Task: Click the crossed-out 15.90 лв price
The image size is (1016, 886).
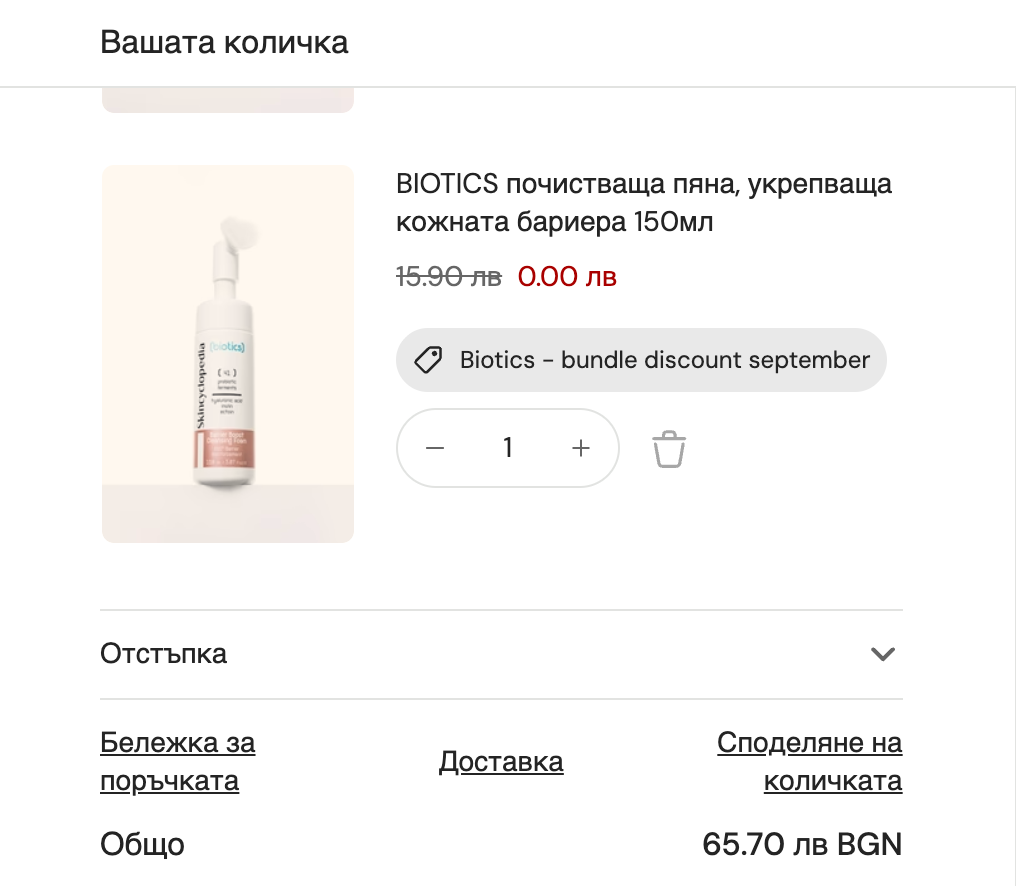Action: 448,277
